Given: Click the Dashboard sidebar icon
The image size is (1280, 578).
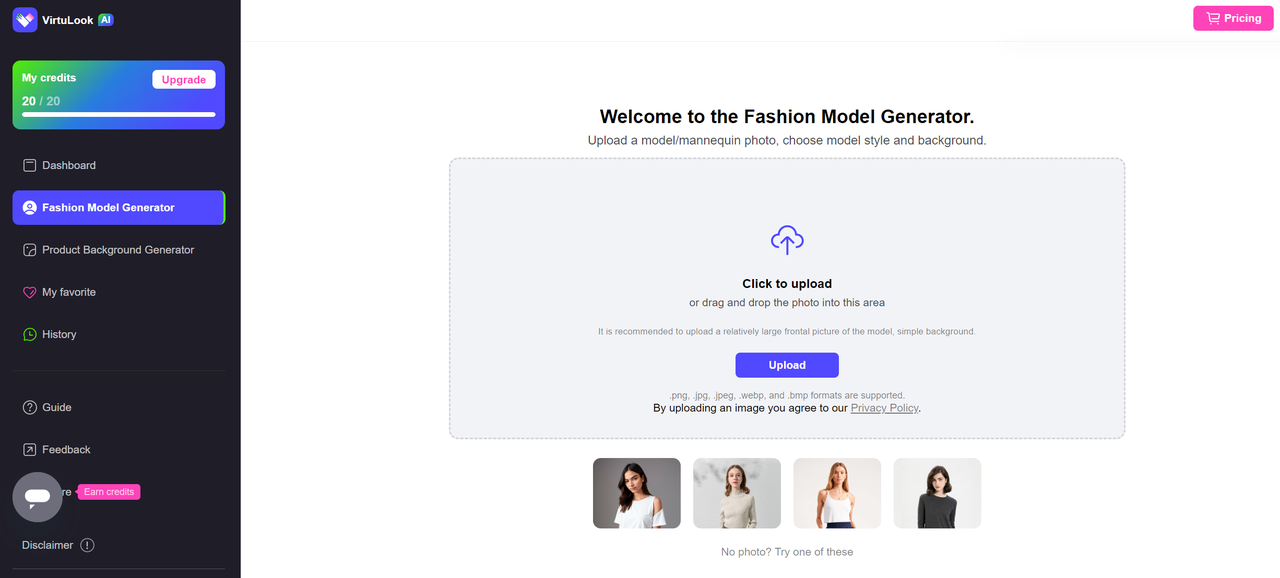Looking at the screenshot, I should [30, 165].
